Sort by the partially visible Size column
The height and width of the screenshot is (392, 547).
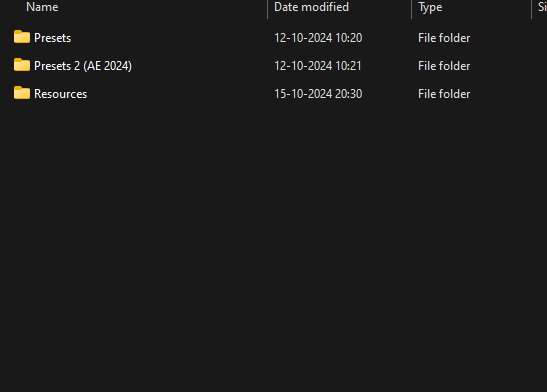pos(542,7)
